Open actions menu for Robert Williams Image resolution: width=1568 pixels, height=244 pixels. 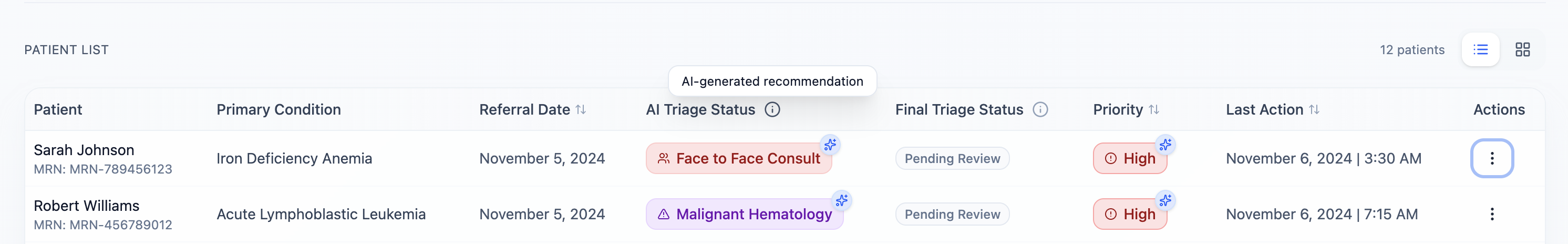pyautogui.click(x=1492, y=214)
